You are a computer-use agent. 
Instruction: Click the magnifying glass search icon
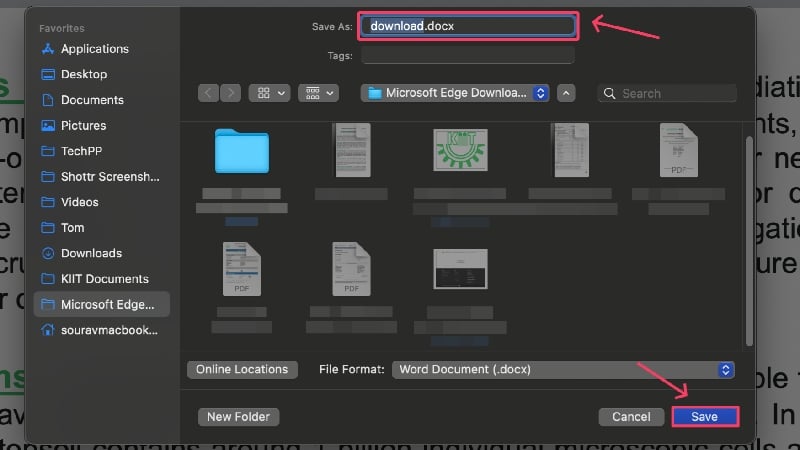[x=609, y=93]
